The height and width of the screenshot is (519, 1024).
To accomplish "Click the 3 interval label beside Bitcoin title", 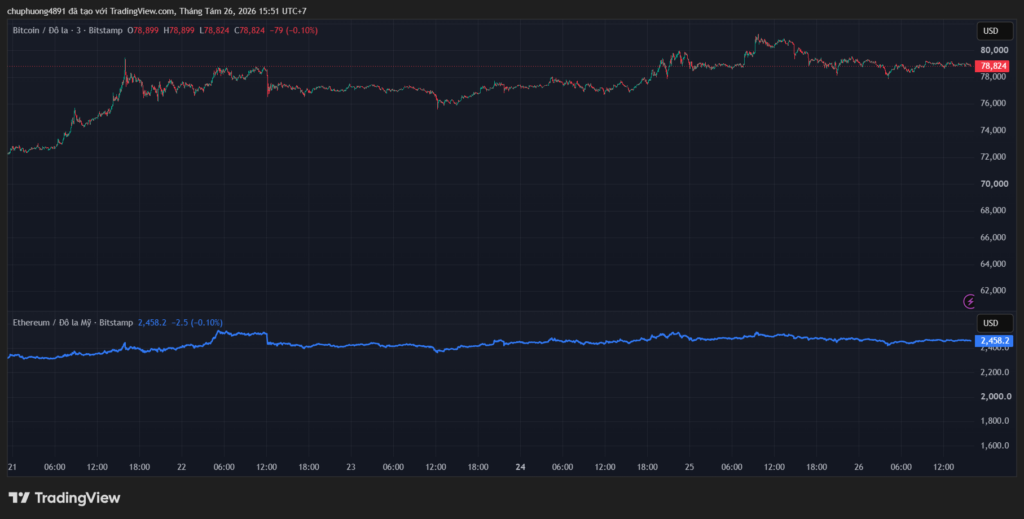I will click(76, 31).
